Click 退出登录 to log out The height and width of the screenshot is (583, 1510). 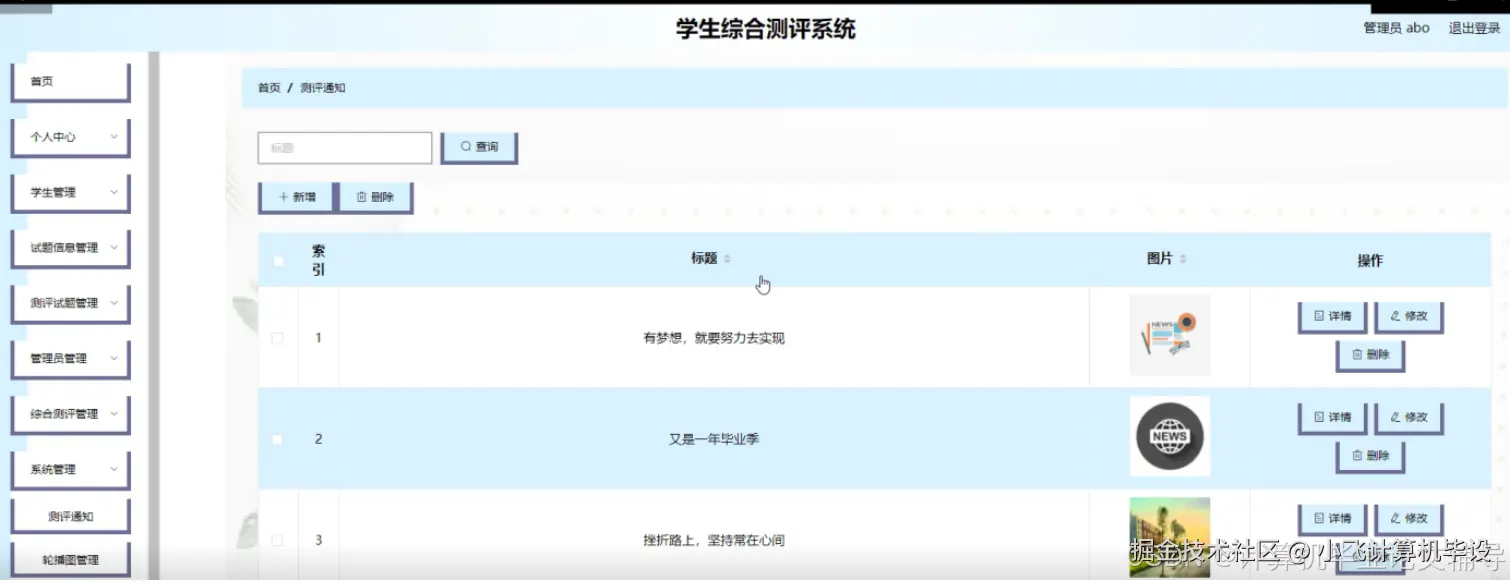point(1476,28)
